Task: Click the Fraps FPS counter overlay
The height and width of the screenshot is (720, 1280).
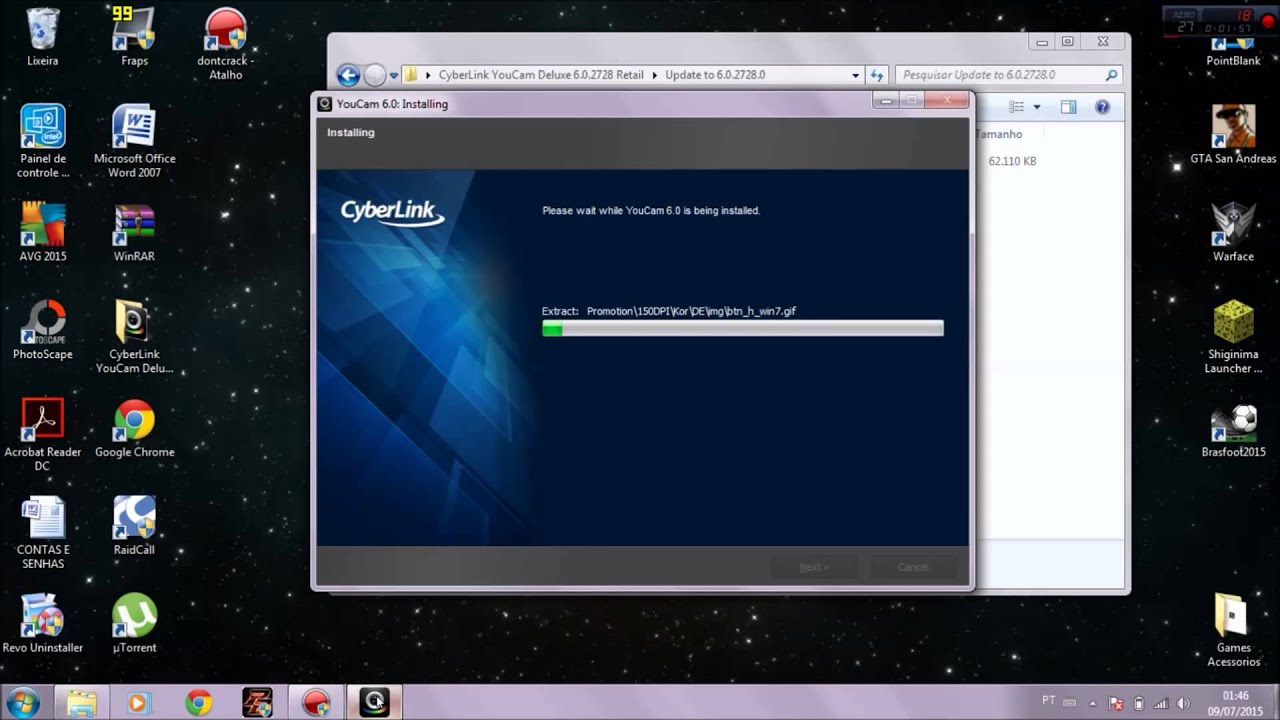Action: click(123, 13)
